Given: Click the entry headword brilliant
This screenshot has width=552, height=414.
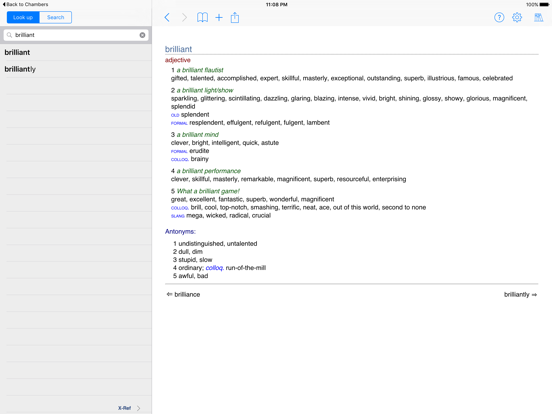Looking at the screenshot, I should [x=178, y=49].
